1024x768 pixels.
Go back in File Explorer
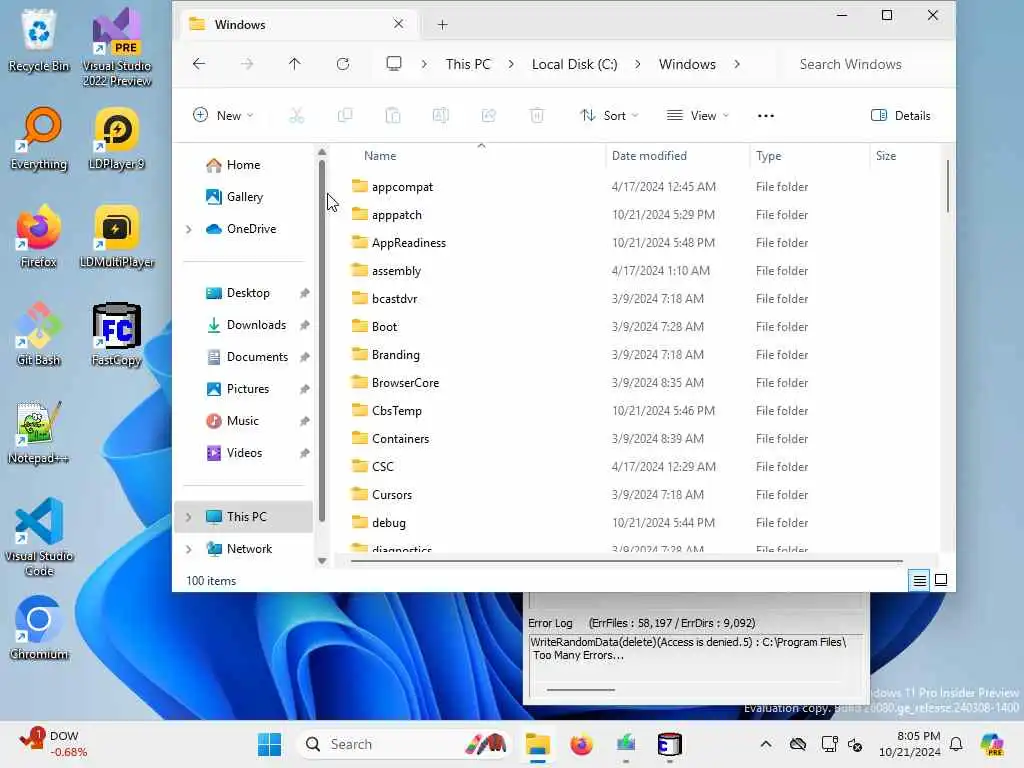(199, 63)
